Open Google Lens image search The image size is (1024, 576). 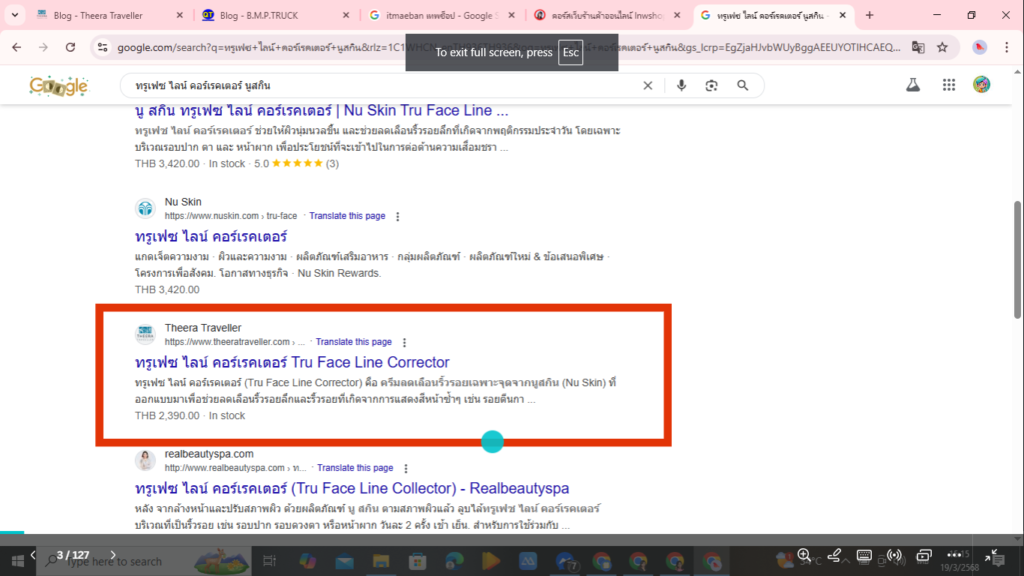tap(711, 86)
